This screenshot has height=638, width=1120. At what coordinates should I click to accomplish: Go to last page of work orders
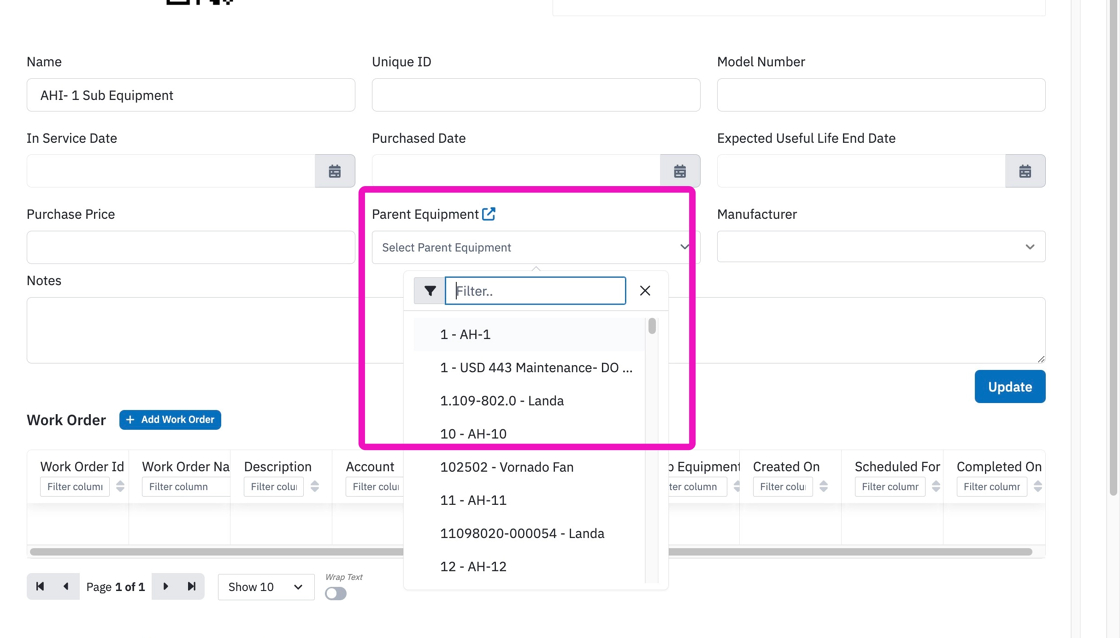coord(191,587)
